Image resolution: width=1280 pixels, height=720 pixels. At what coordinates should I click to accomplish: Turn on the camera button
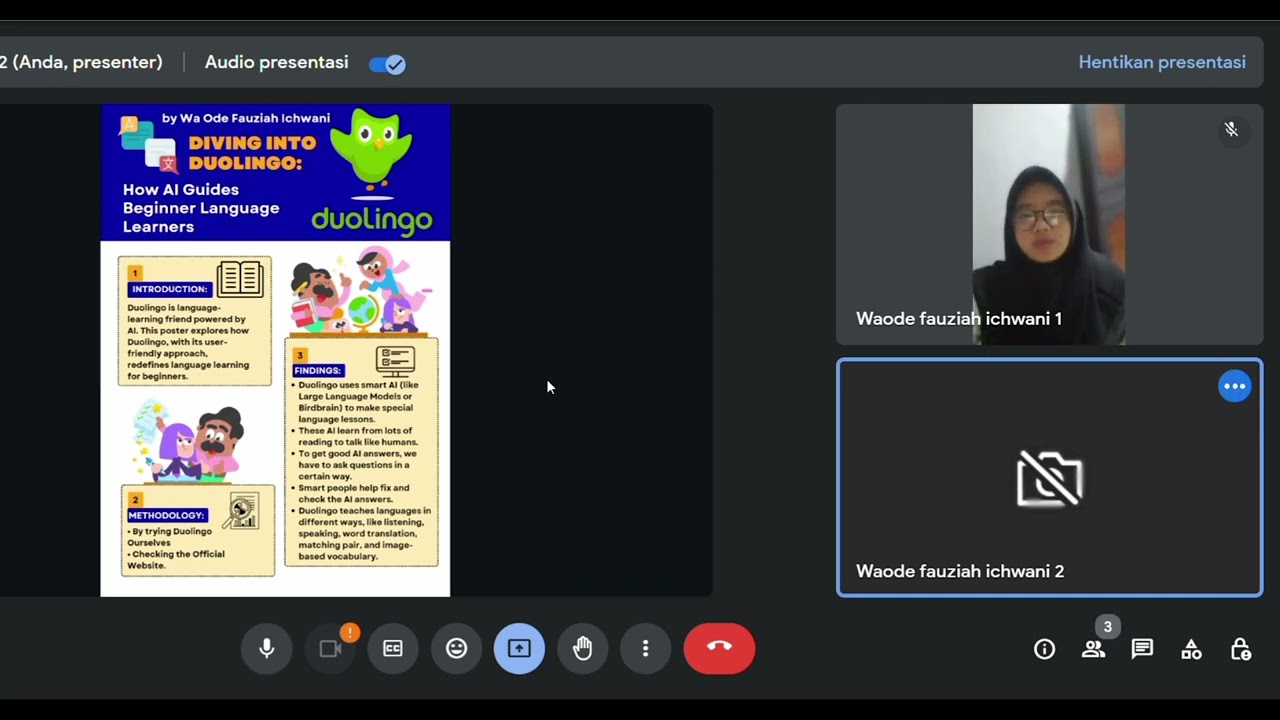(330, 649)
